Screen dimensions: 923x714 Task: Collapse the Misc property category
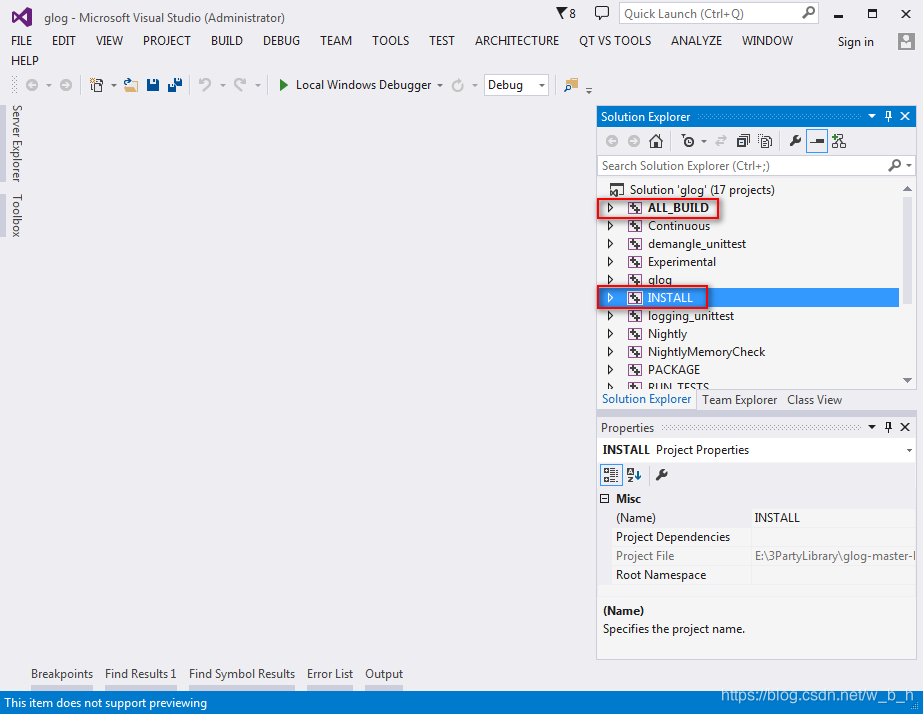[x=605, y=499]
